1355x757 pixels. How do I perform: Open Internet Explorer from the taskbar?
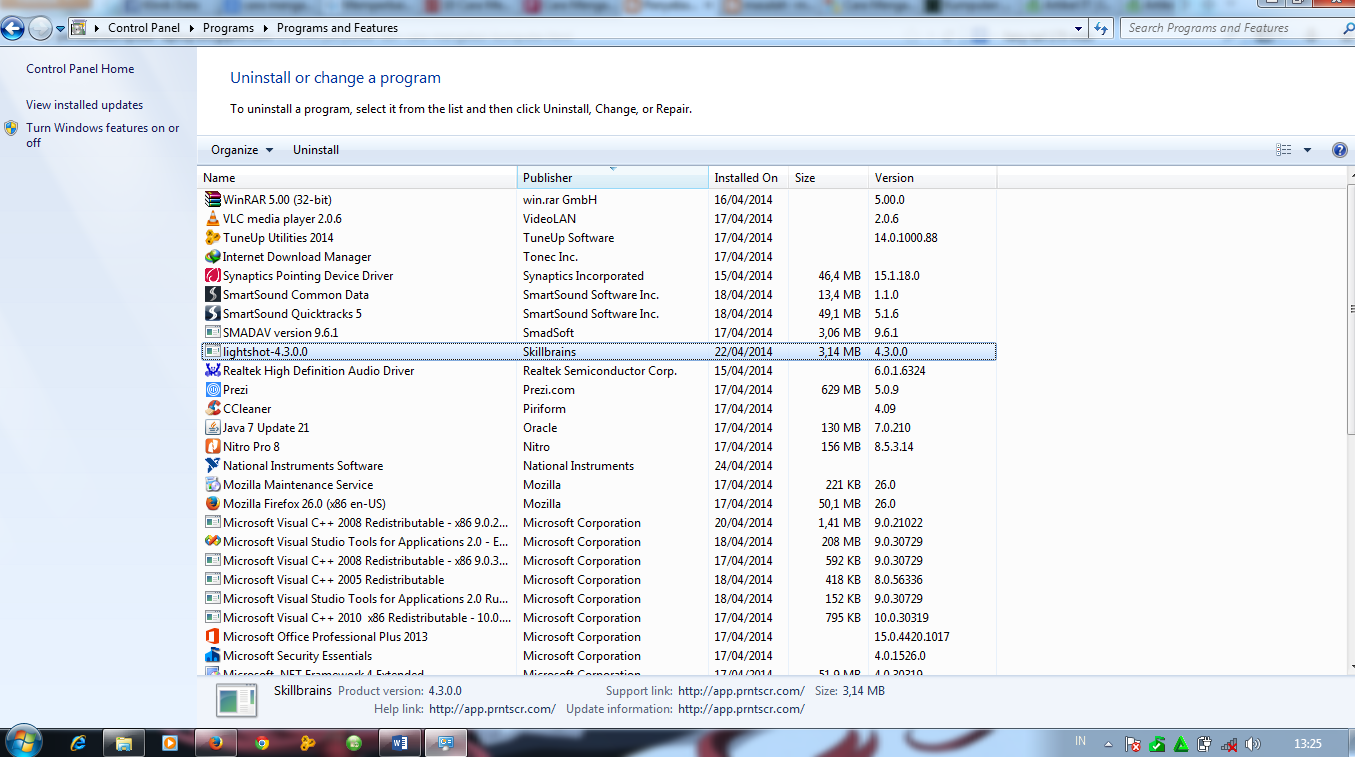[x=78, y=743]
